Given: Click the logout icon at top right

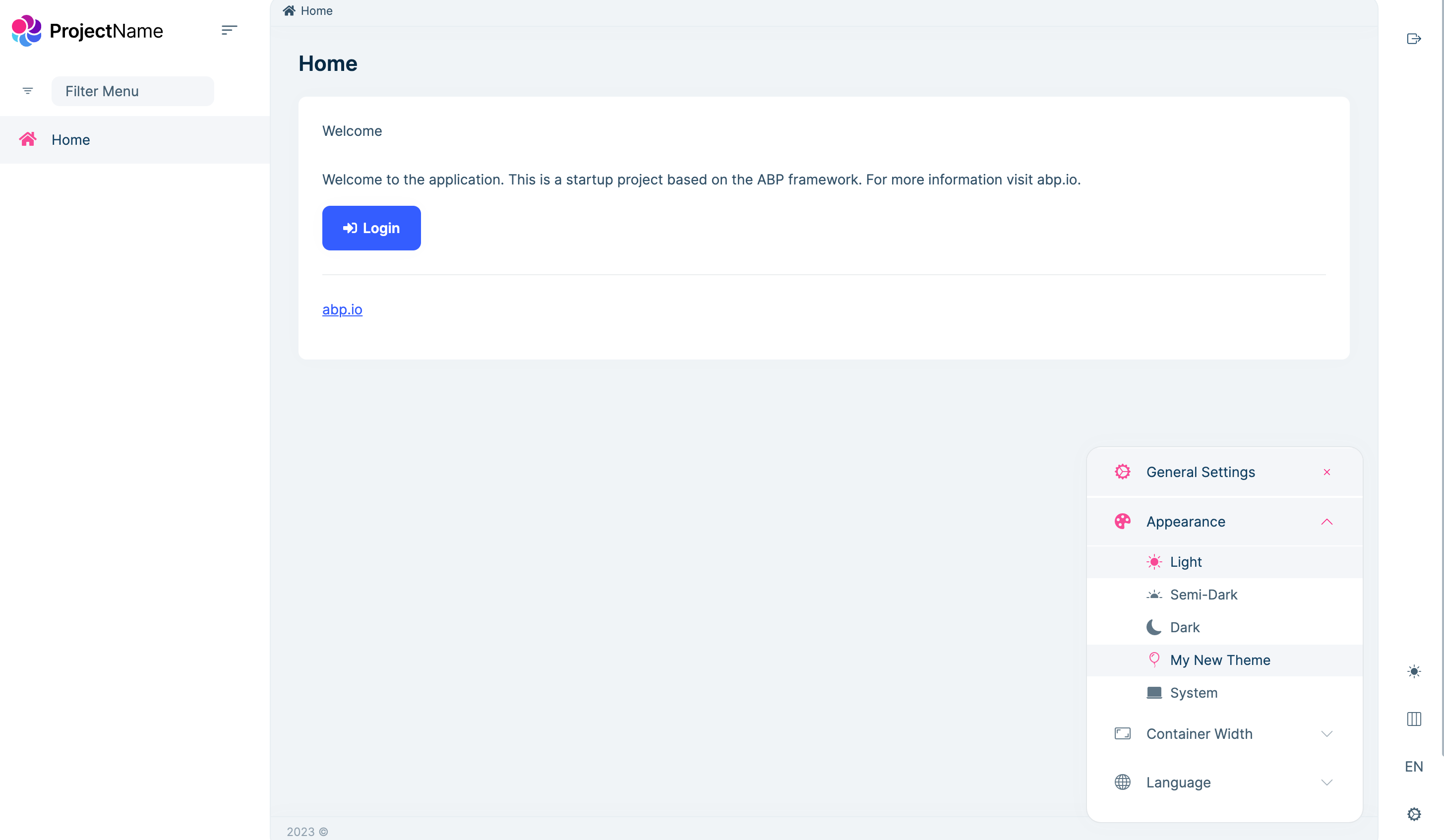Looking at the screenshot, I should pos(1414,38).
